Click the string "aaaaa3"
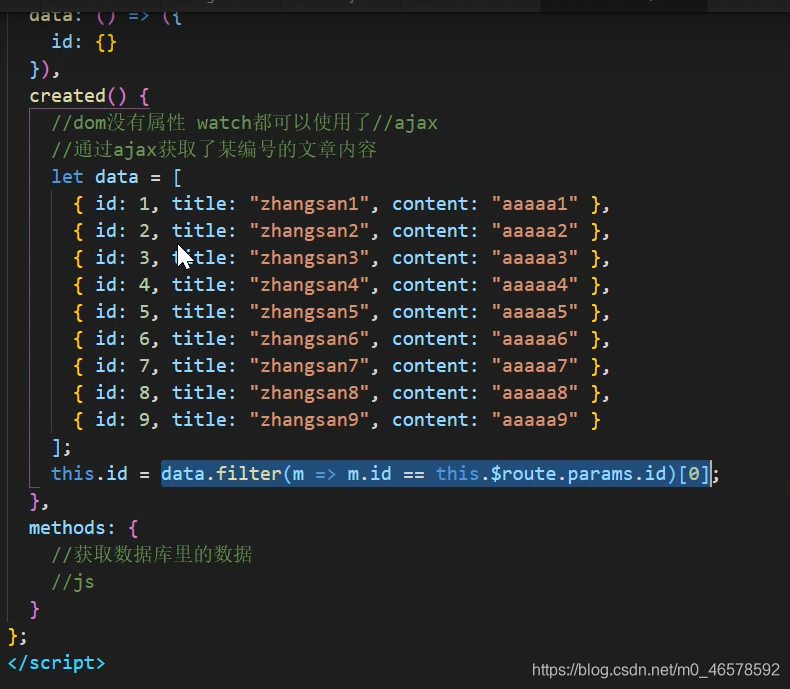The height and width of the screenshot is (689, 790). (x=535, y=258)
